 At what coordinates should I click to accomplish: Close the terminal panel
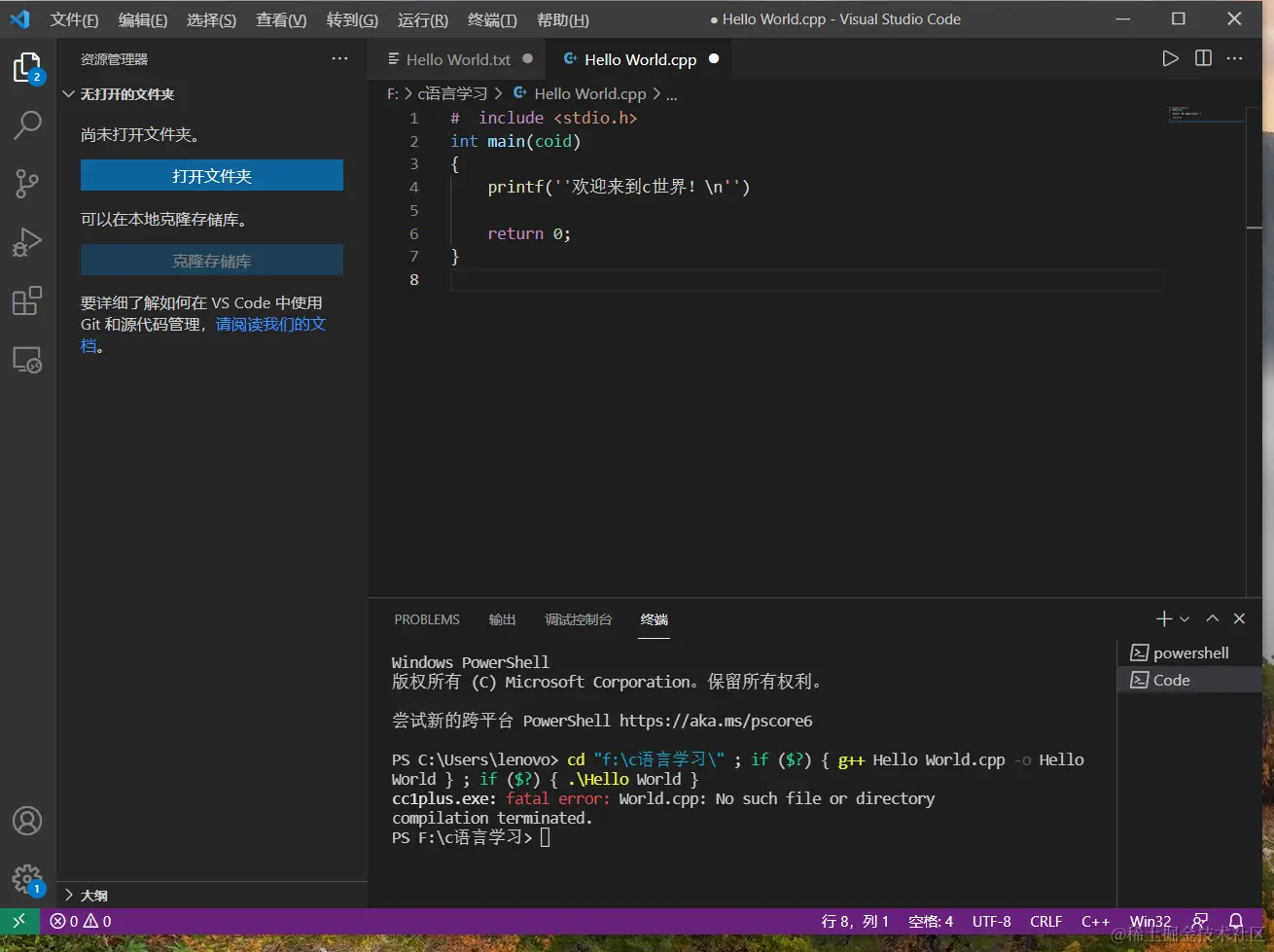pos(1239,618)
